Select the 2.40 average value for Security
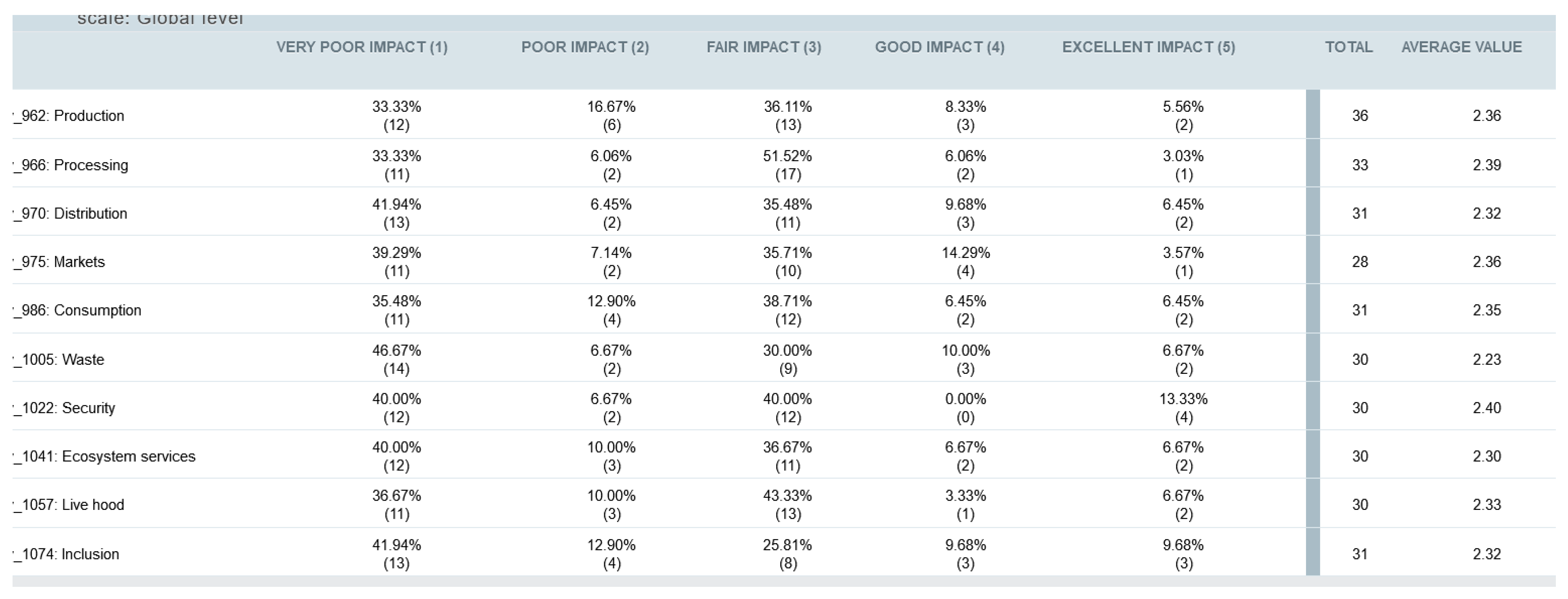 pos(1487,408)
